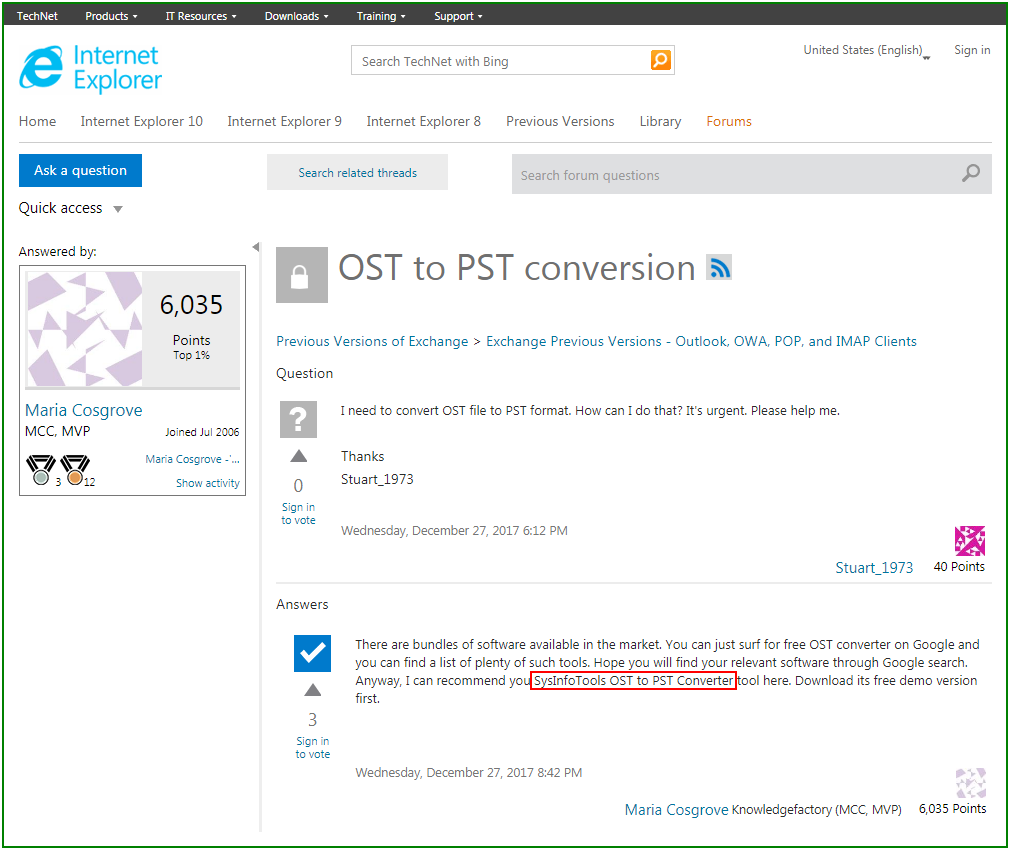Click Search related threads button
The height and width of the screenshot is (850, 1010).
357,172
